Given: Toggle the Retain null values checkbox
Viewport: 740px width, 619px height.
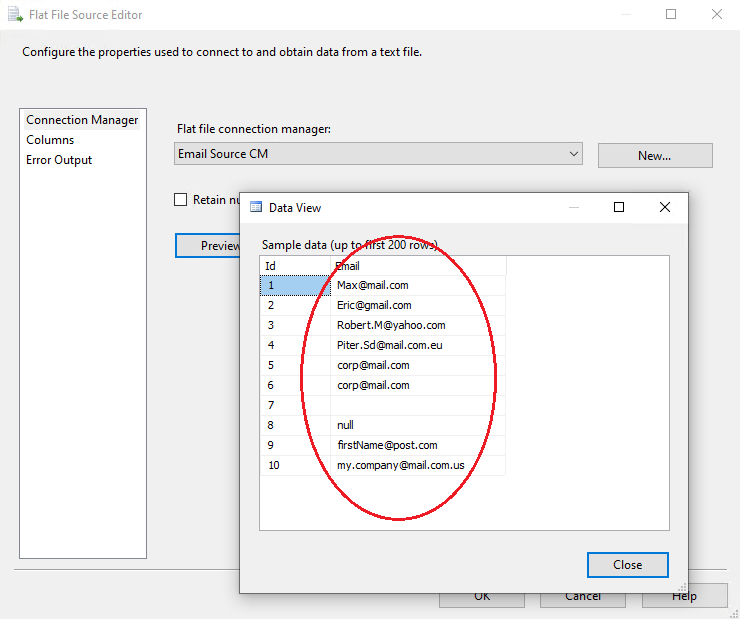Looking at the screenshot, I should (x=181, y=199).
